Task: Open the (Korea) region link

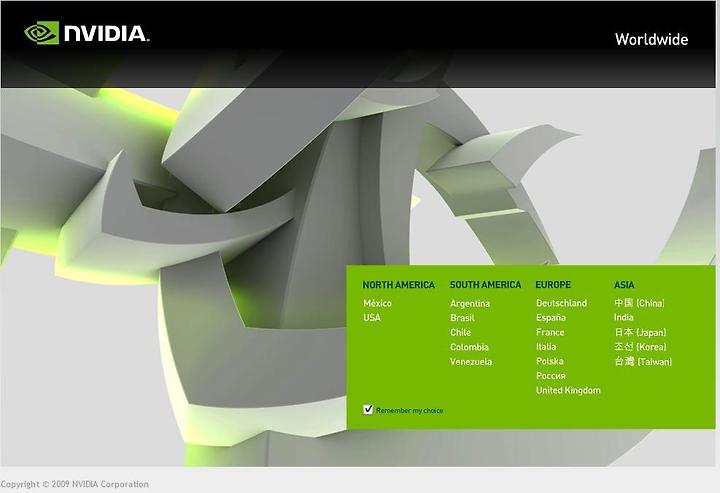Action: click(x=640, y=347)
